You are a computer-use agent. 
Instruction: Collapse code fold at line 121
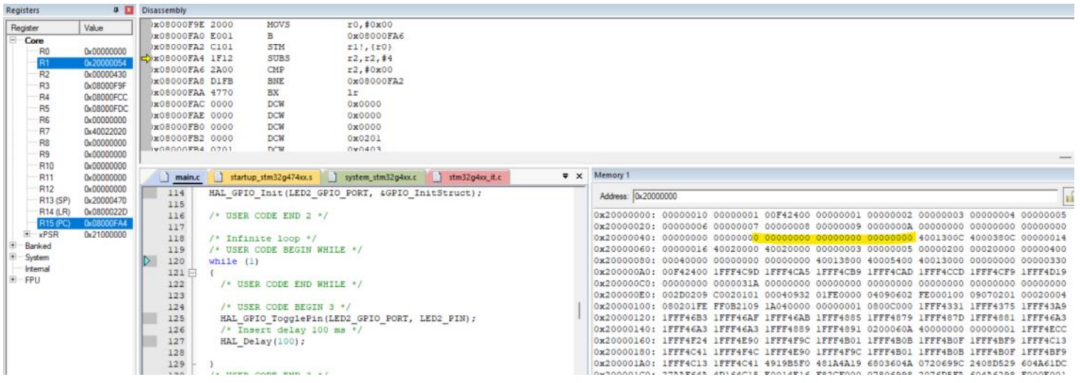tap(191, 273)
